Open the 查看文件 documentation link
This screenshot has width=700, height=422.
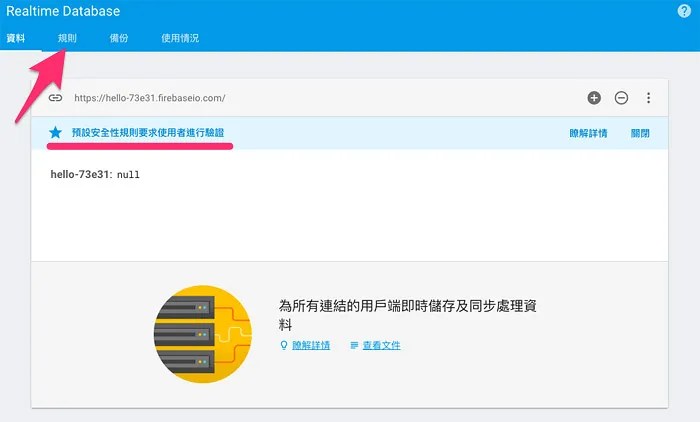coord(382,345)
